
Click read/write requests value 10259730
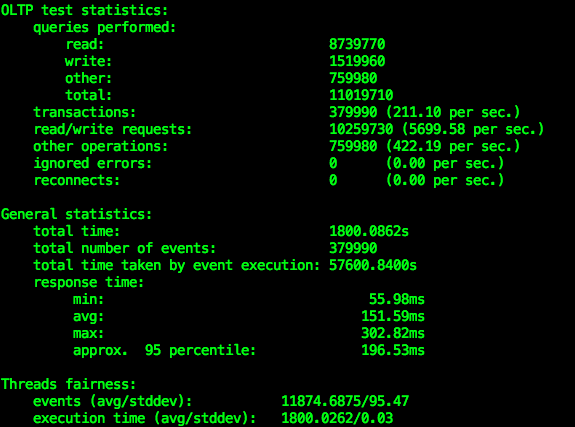361,129
